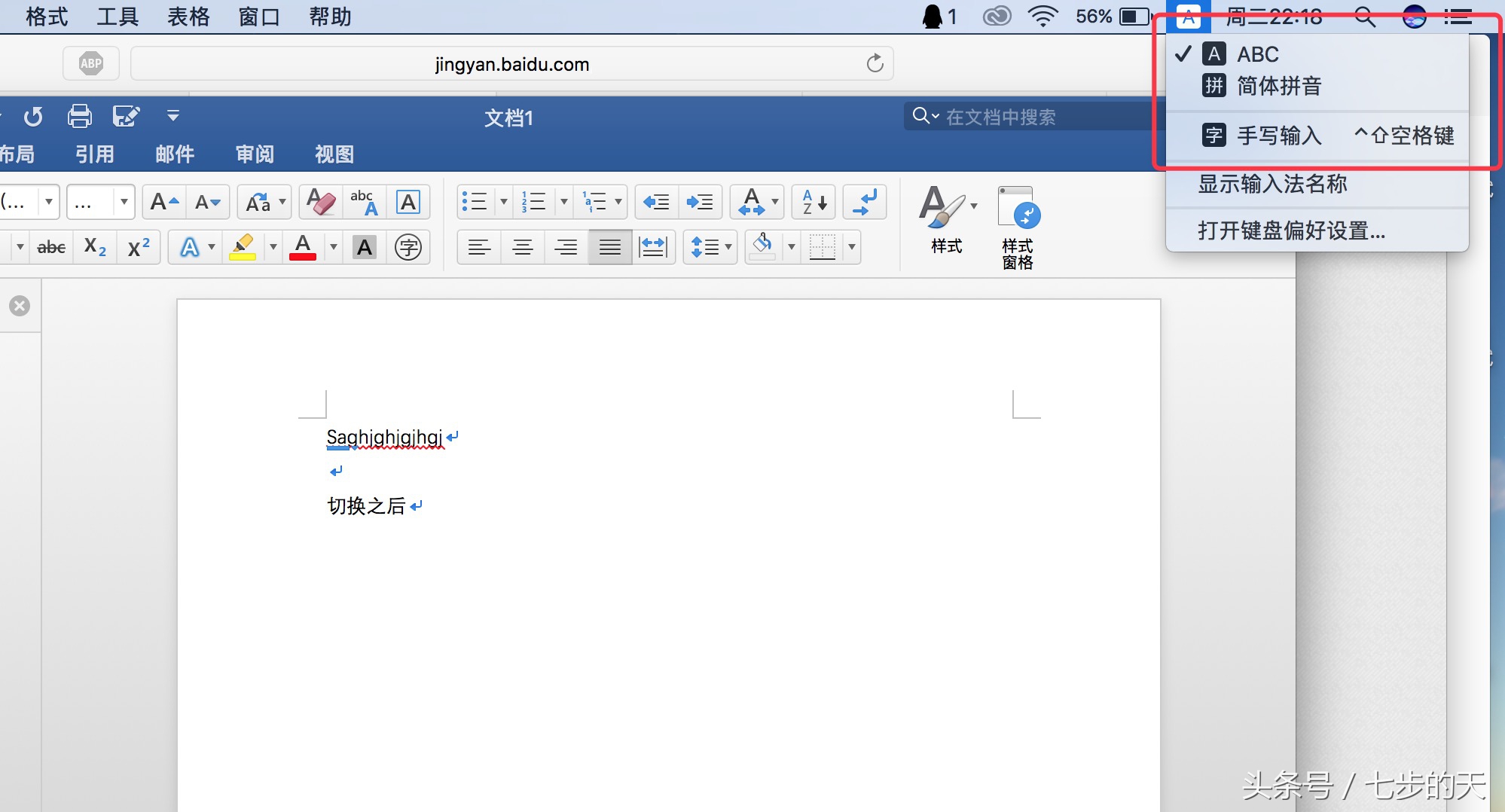
Task: Expand the borders dropdown arrow
Action: [x=852, y=247]
